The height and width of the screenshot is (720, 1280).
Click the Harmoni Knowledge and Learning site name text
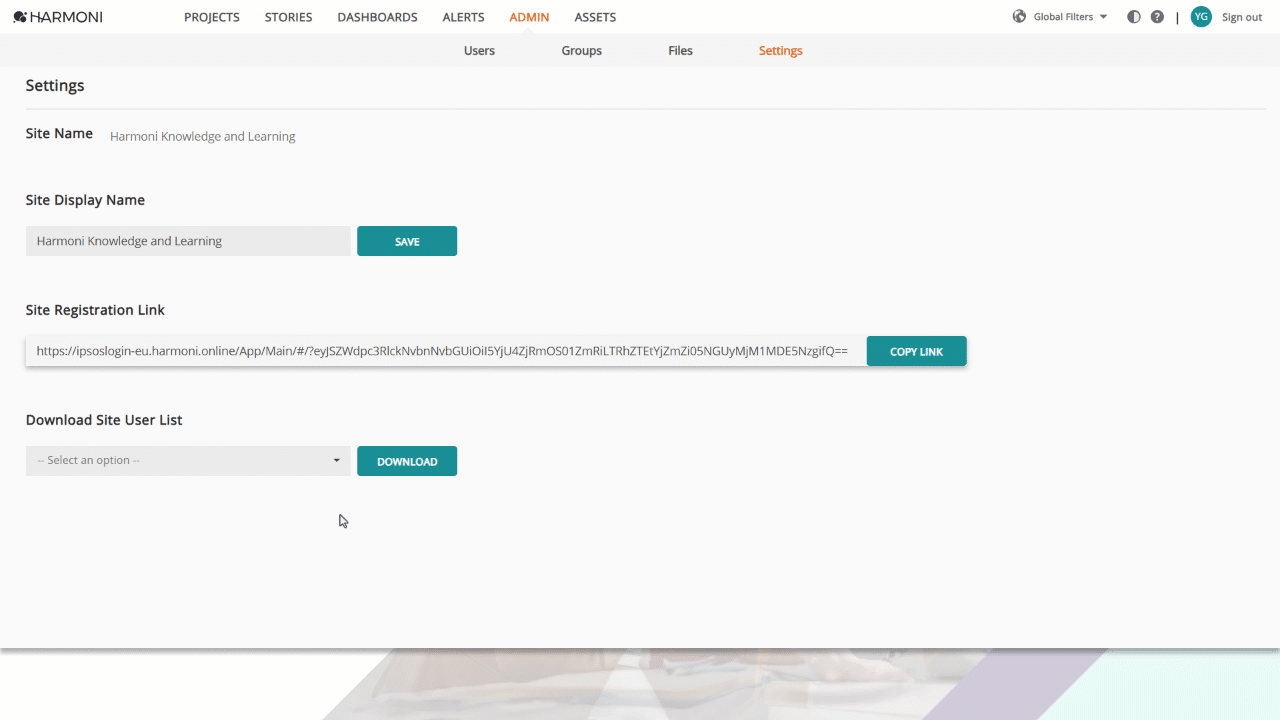[x=202, y=136]
